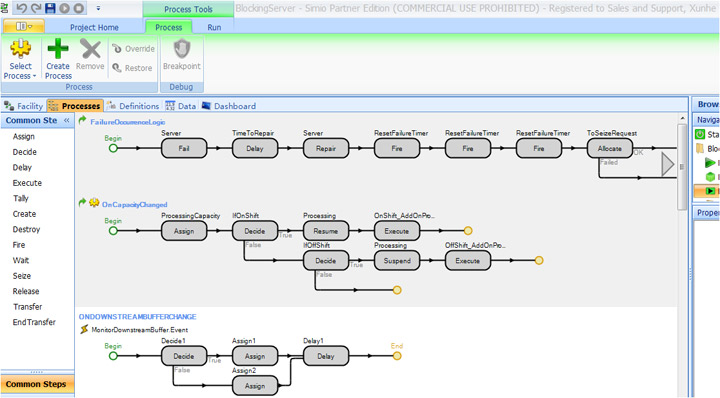Open the quick access toolbar customize dropdown
This screenshot has height=398, width=720.
click(98, 8)
